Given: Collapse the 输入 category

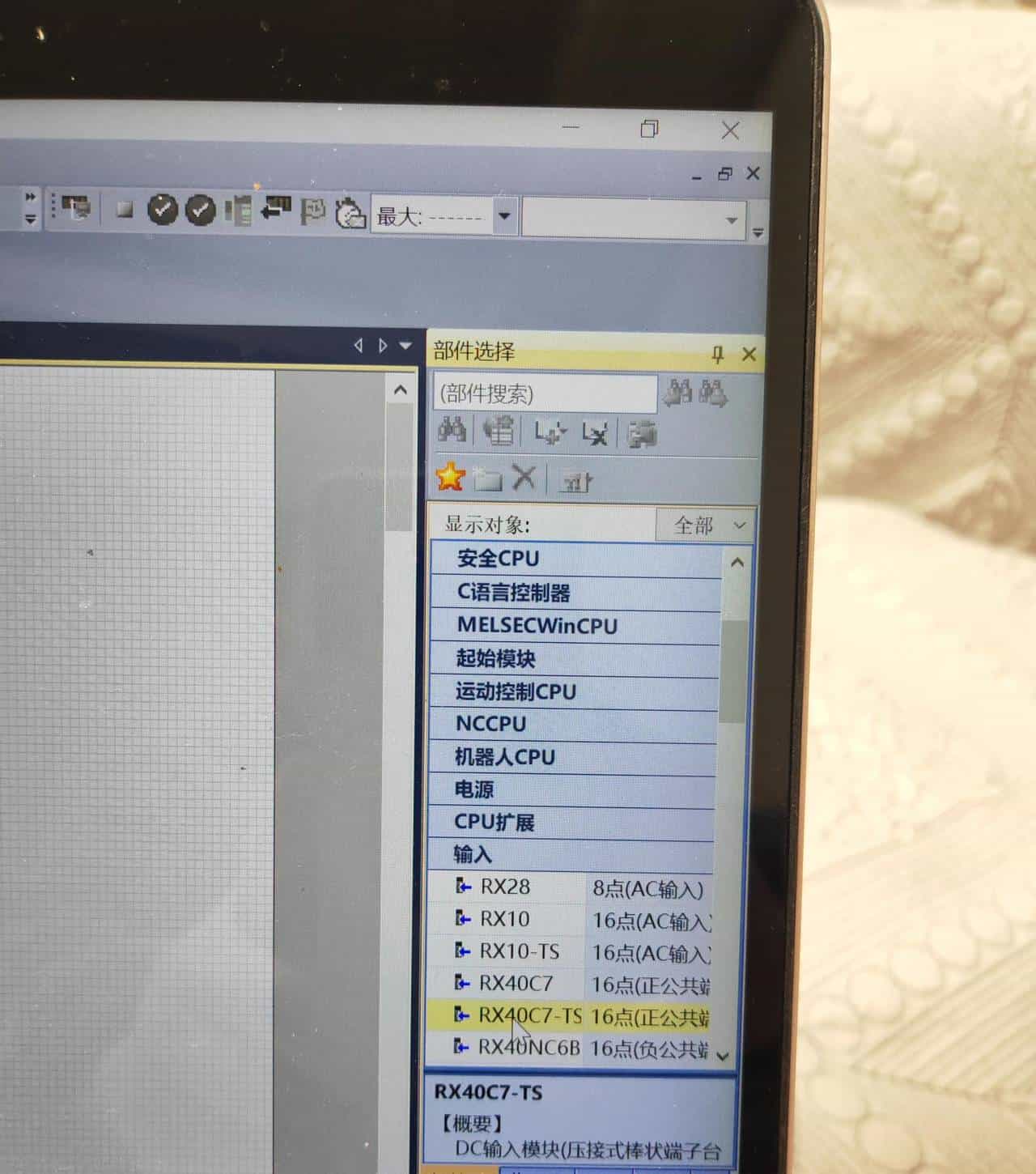Looking at the screenshot, I should click(571, 855).
